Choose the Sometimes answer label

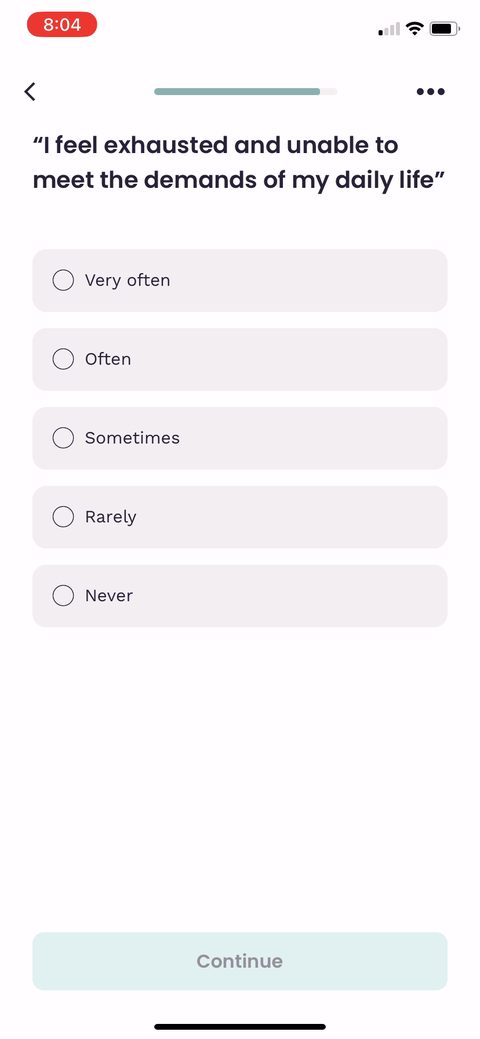(x=132, y=438)
